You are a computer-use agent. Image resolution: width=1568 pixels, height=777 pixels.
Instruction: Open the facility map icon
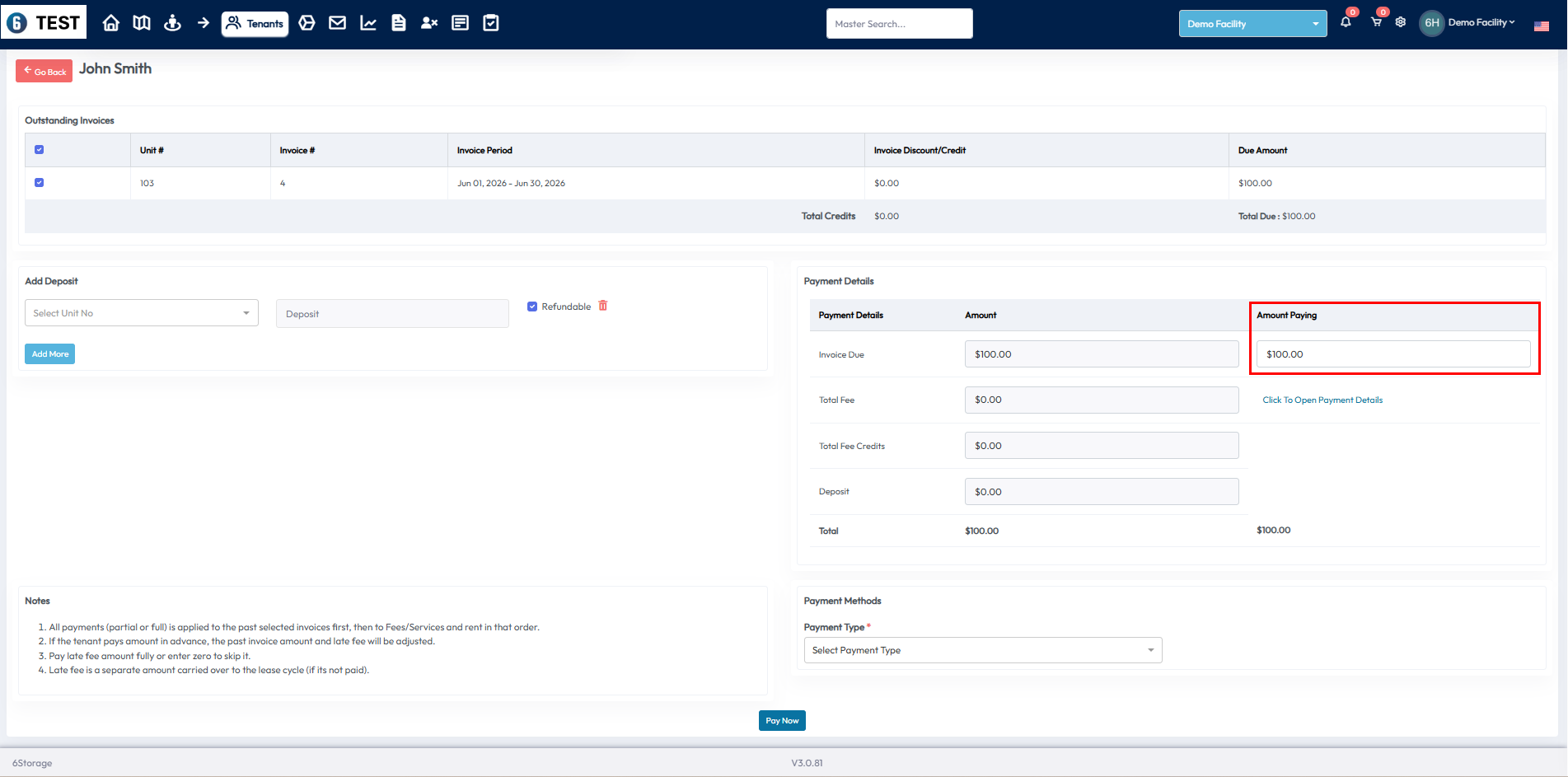pyautogui.click(x=142, y=23)
